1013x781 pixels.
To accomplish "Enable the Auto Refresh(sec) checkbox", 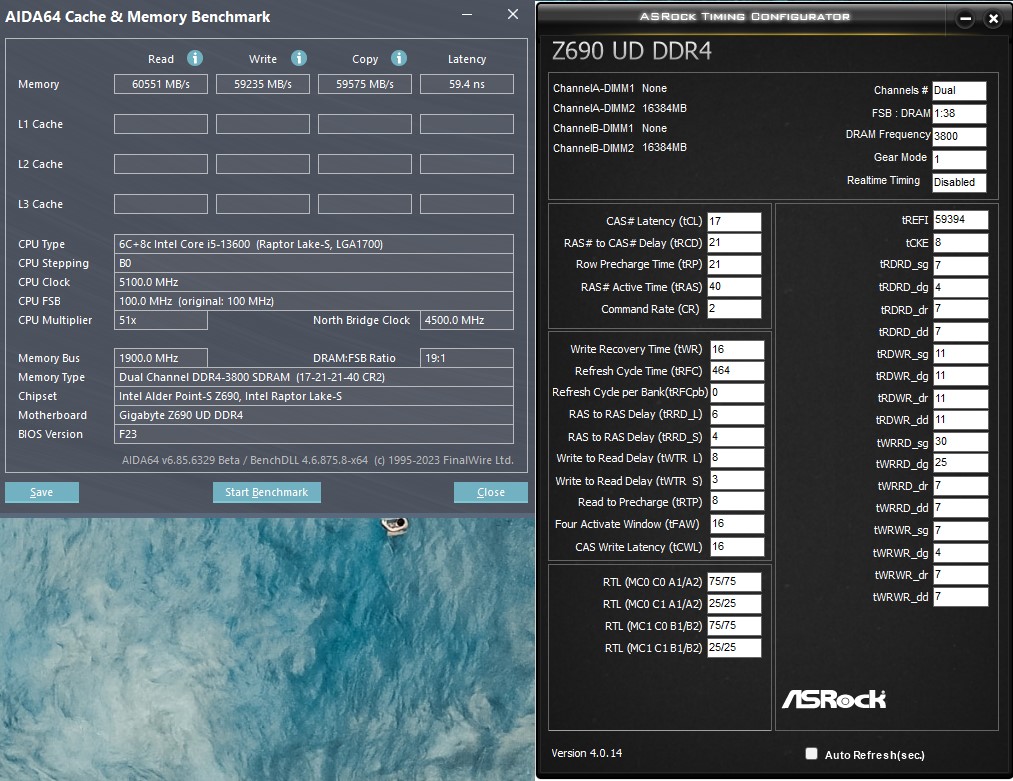I will (x=811, y=753).
